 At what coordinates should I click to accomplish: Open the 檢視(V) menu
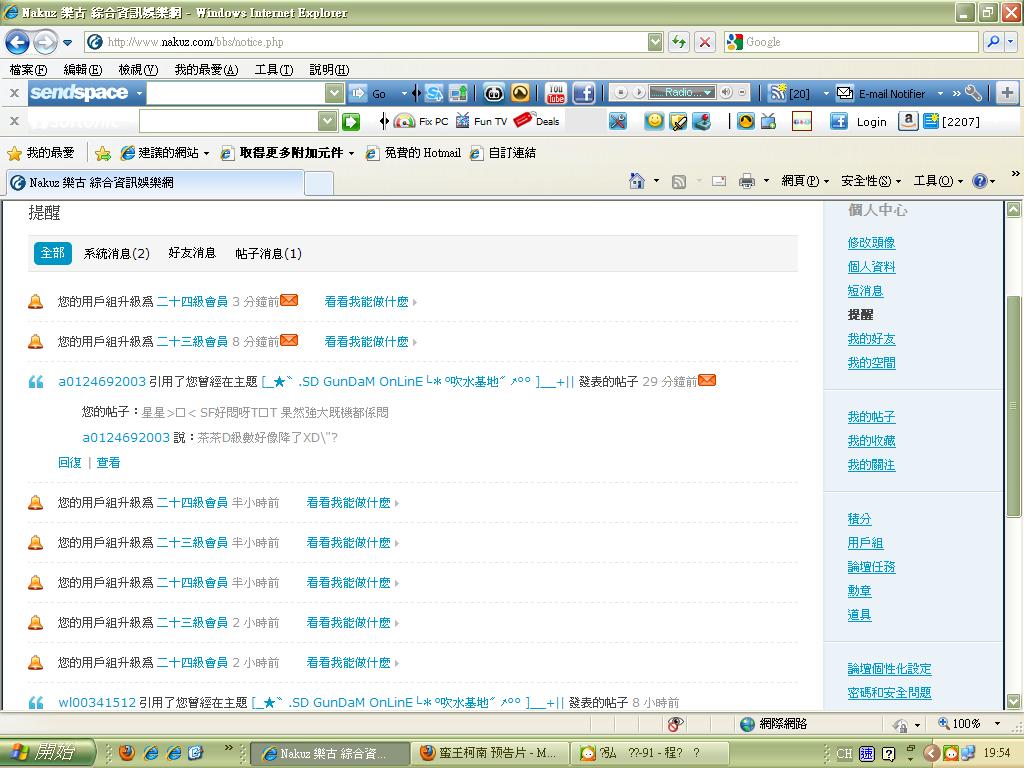point(138,69)
